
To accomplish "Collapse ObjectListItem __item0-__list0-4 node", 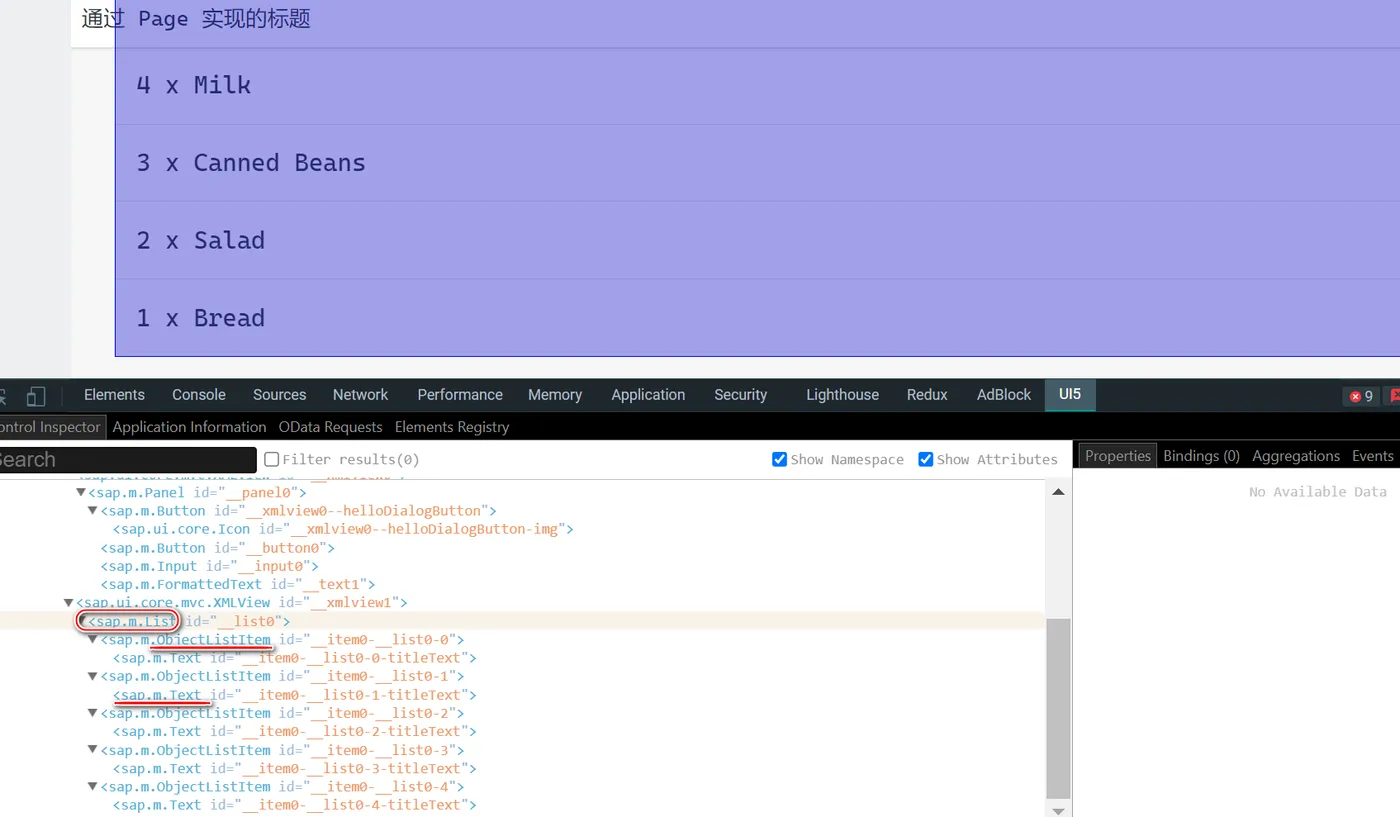I will (x=93, y=787).
